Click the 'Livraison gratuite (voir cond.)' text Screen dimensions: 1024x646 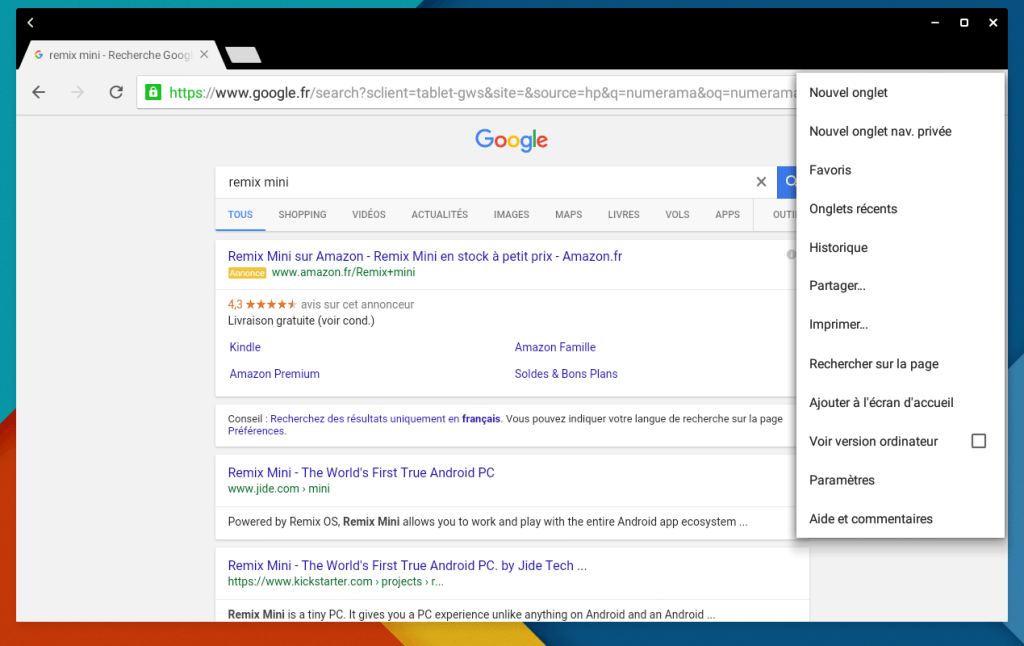301,321
